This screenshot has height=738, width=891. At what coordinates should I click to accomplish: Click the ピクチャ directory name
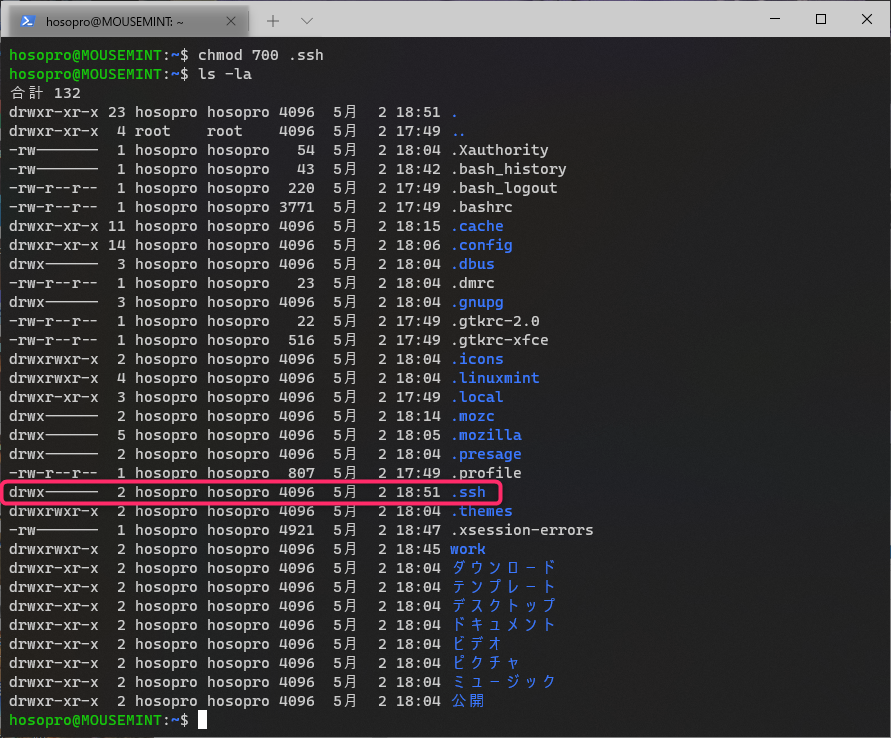point(486,663)
